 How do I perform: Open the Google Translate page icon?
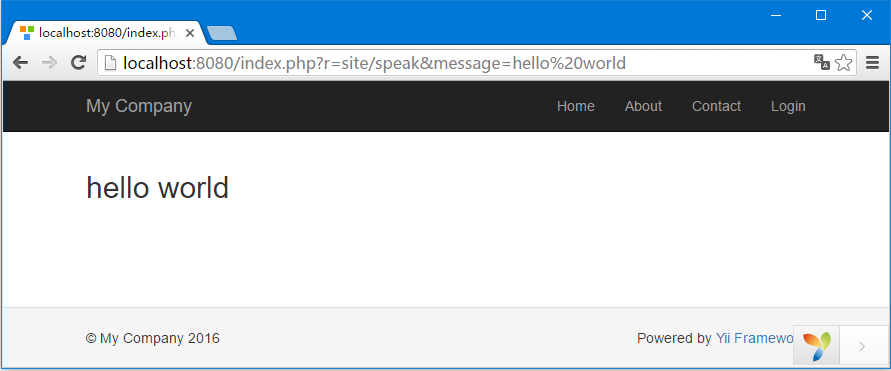[822, 62]
